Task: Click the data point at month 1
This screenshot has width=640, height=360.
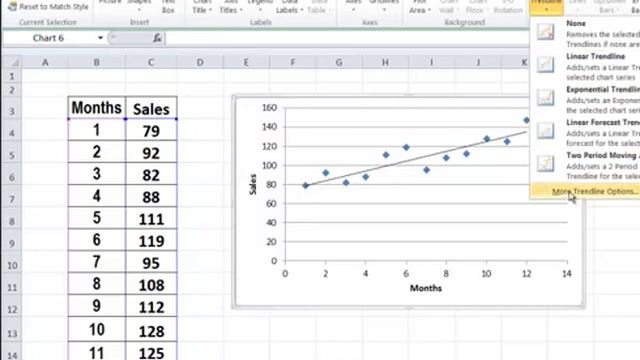Action: point(305,185)
